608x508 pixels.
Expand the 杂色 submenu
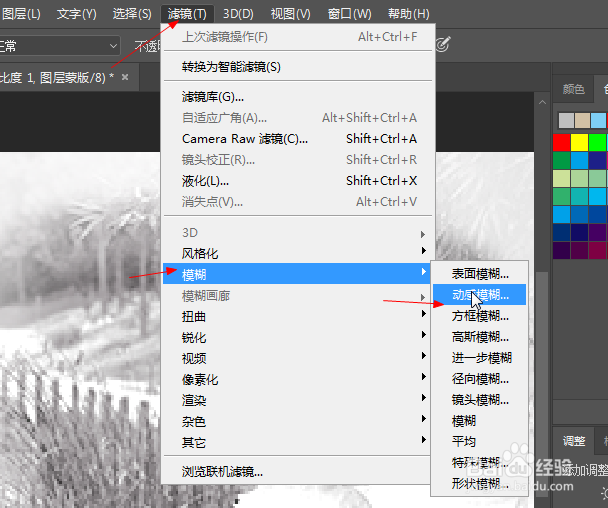coord(298,421)
